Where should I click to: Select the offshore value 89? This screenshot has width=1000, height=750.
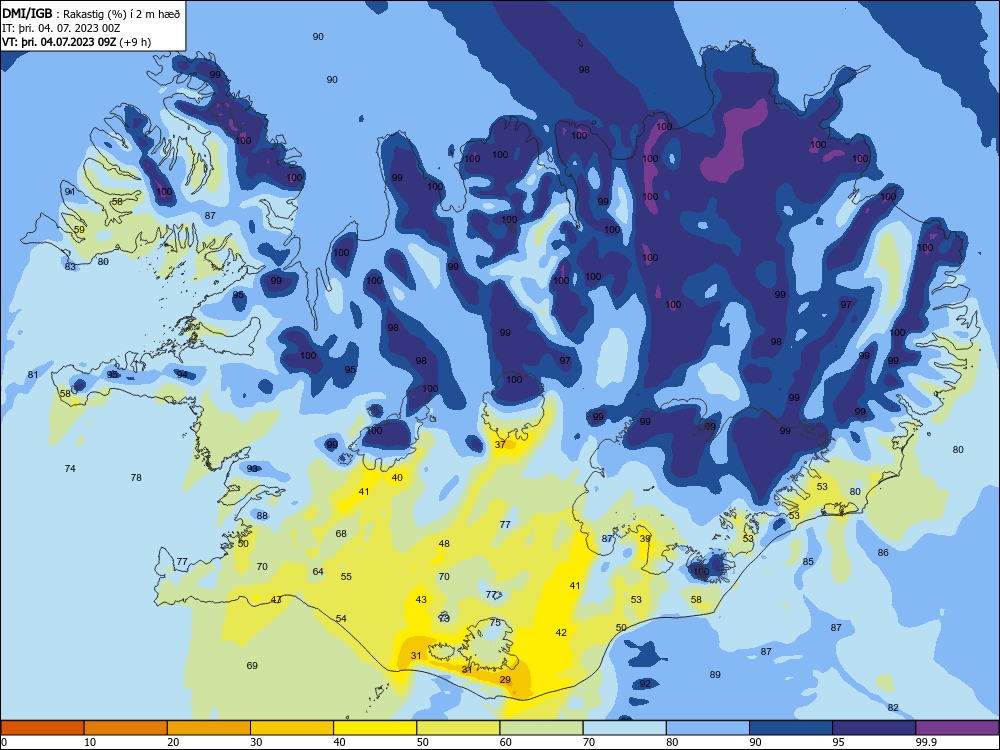point(715,675)
